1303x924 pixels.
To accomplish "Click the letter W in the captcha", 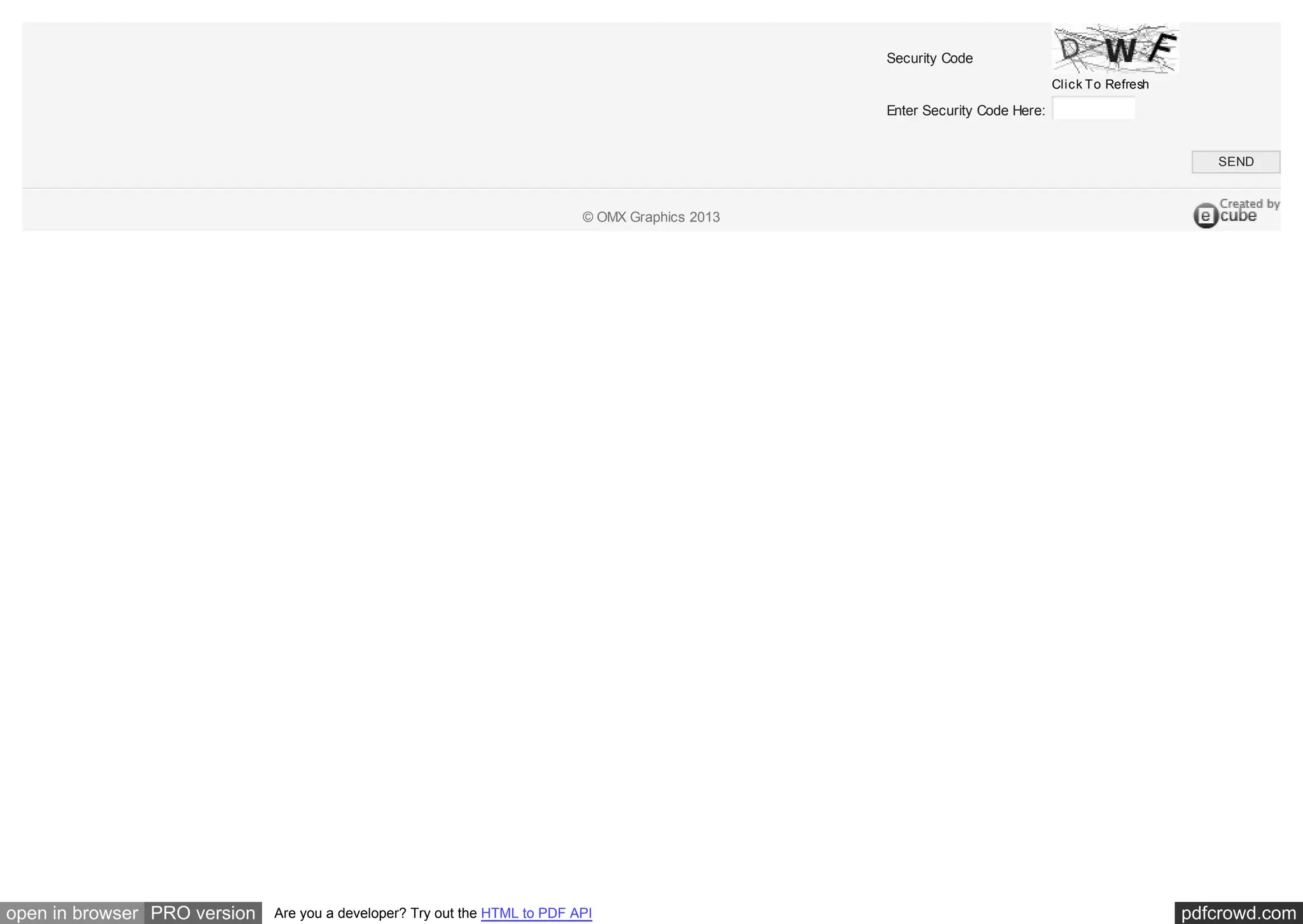I will coord(1120,50).
